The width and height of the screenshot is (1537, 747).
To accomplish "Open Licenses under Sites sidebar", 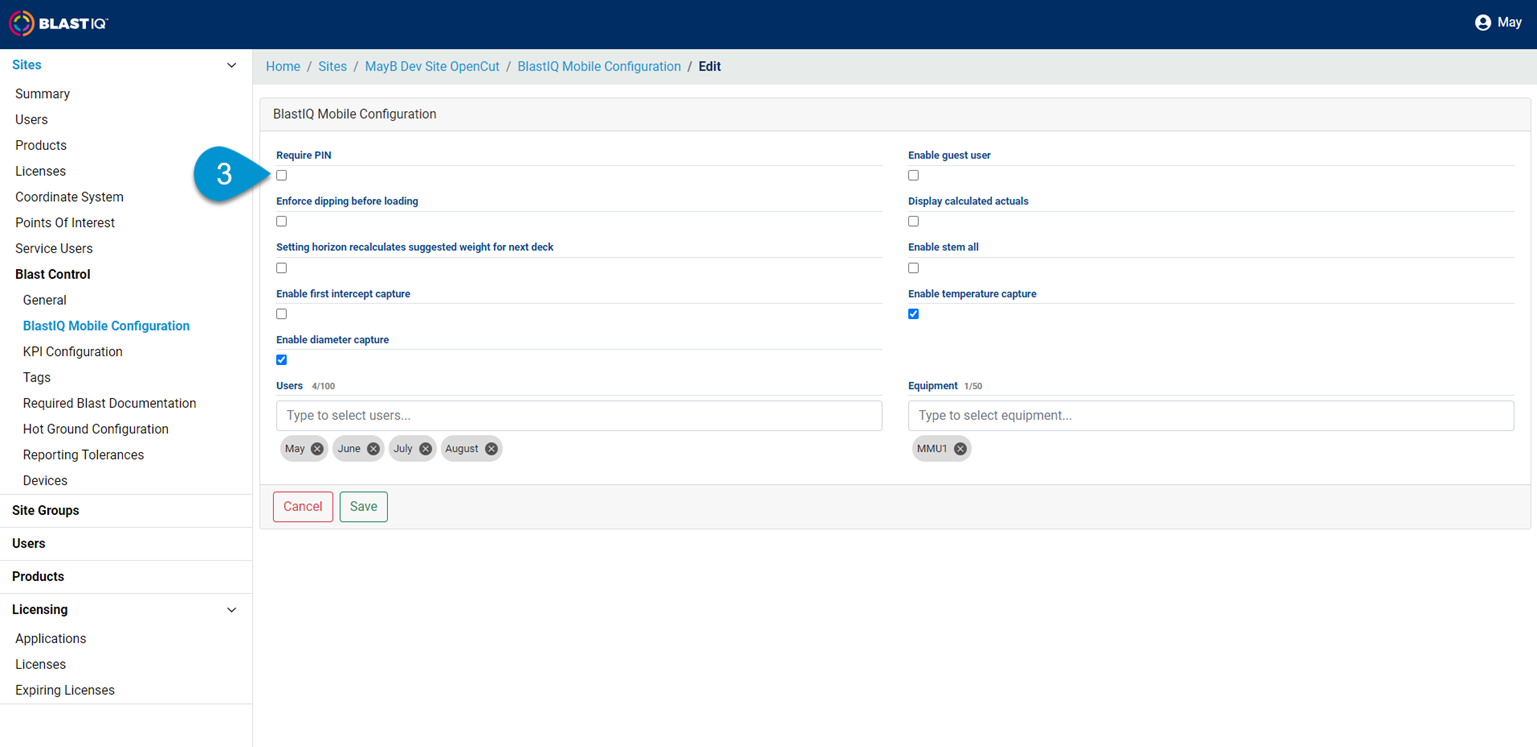I will (x=40, y=171).
